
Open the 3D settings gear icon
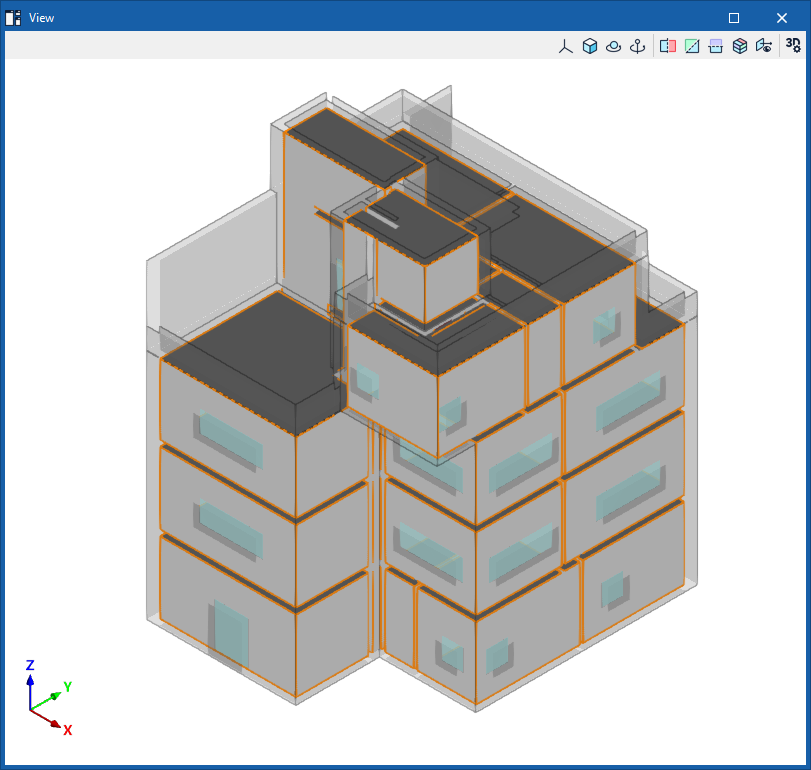(x=793, y=46)
